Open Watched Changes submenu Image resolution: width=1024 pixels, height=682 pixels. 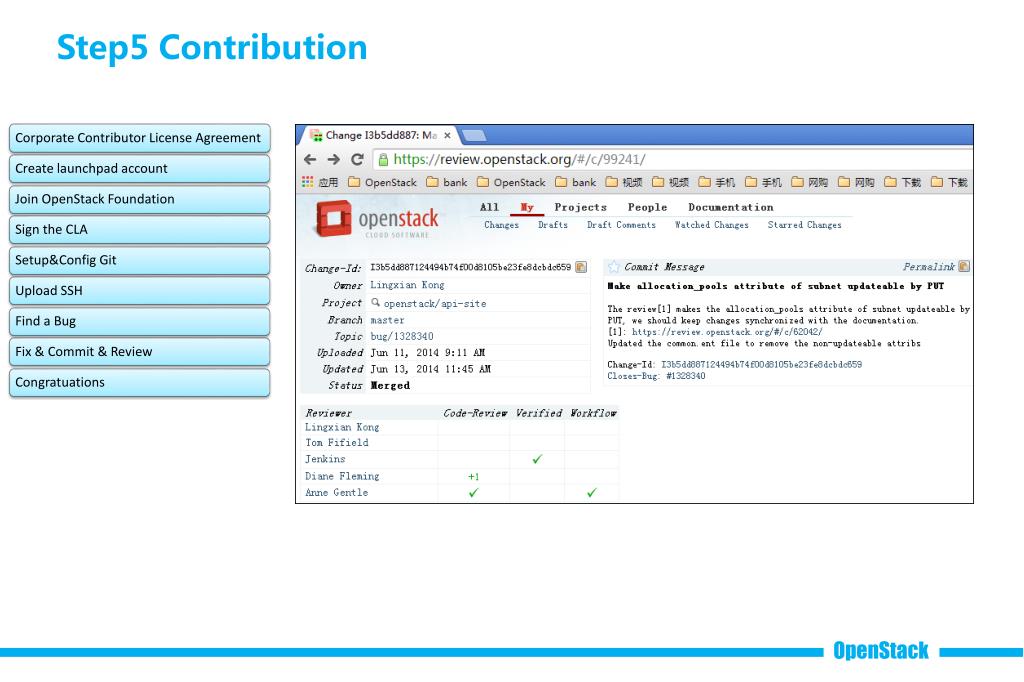712,225
